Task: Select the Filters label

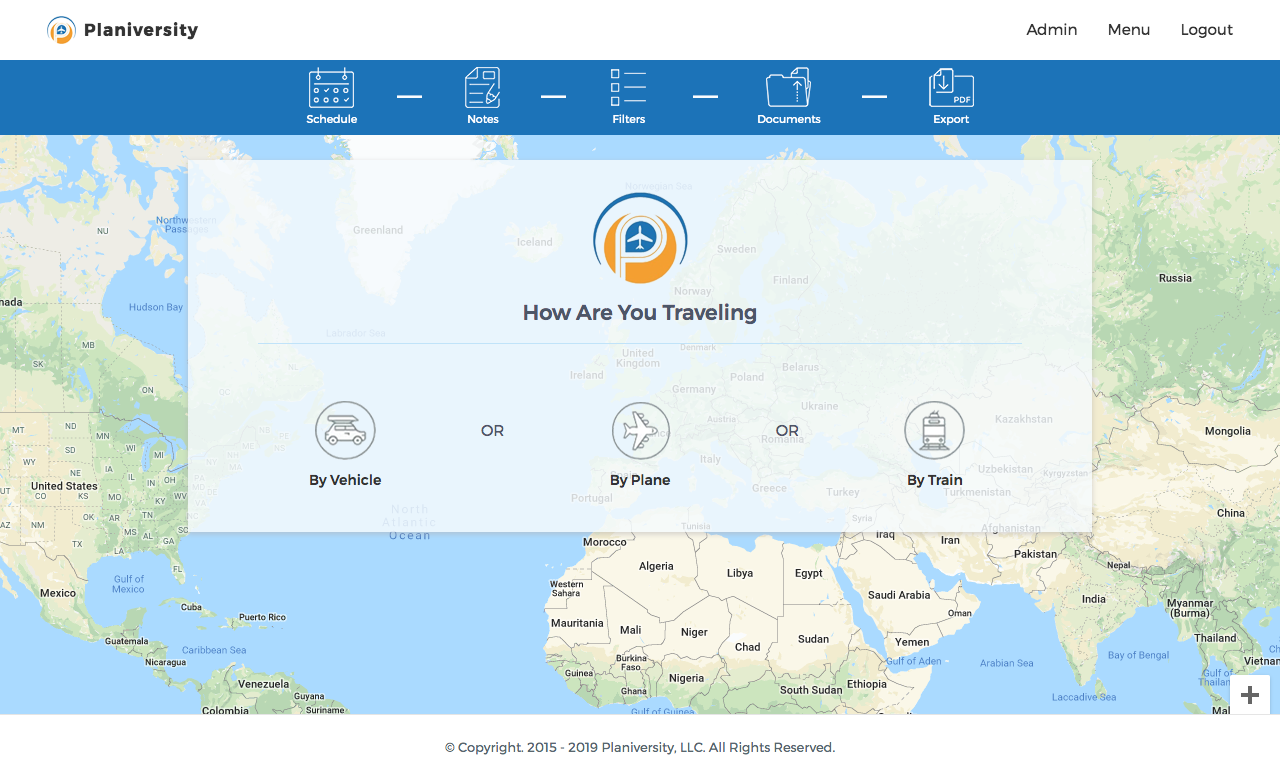Action: [629, 119]
